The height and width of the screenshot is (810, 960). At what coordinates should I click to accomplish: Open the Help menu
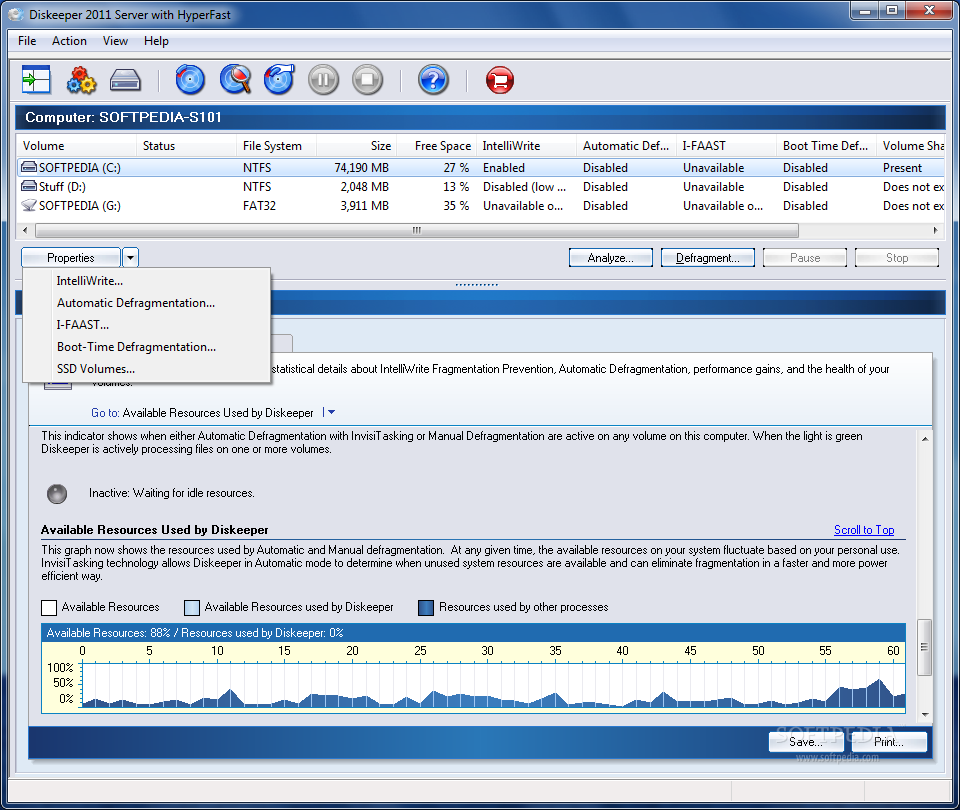(x=156, y=41)
